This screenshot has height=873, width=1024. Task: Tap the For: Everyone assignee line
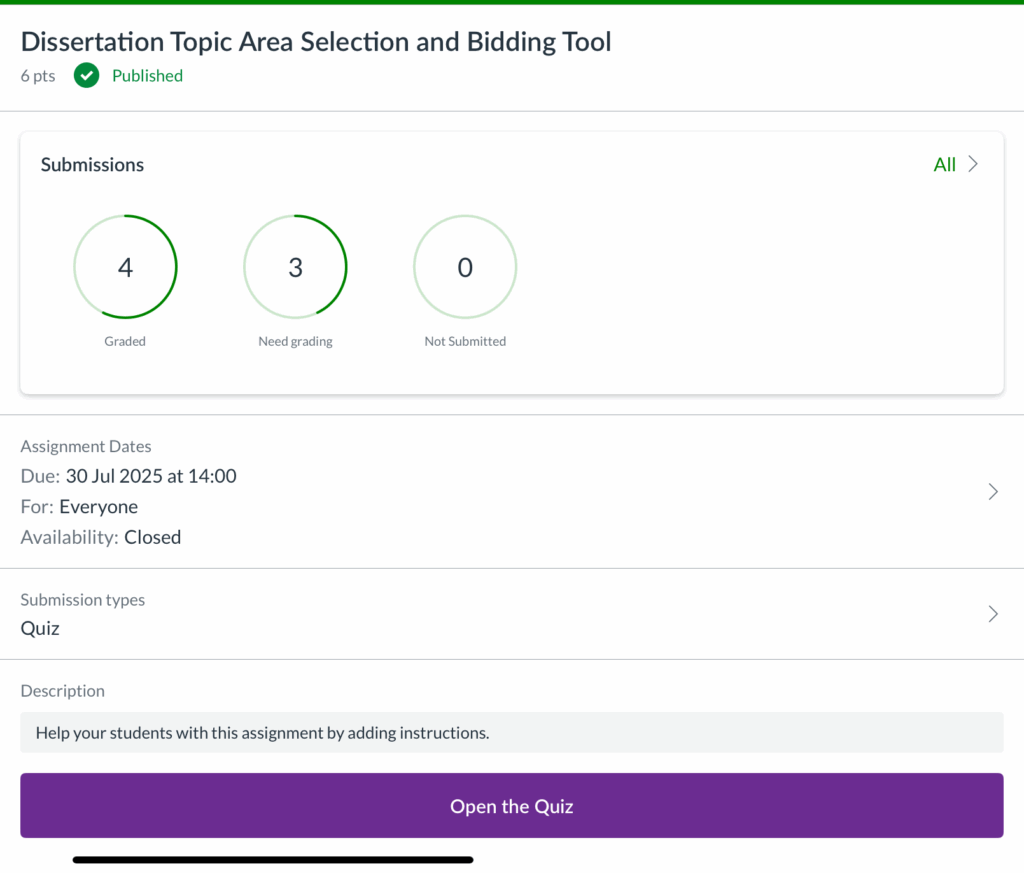pos(79,507)
